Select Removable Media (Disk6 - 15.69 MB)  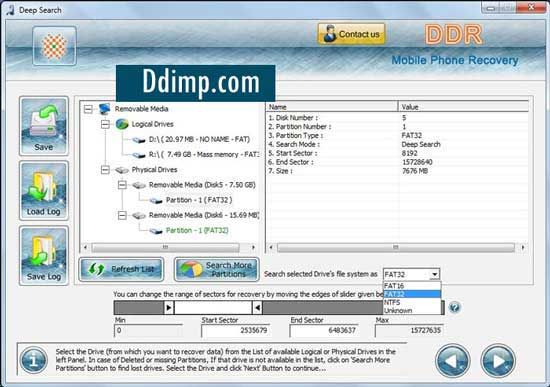point(204,215)
